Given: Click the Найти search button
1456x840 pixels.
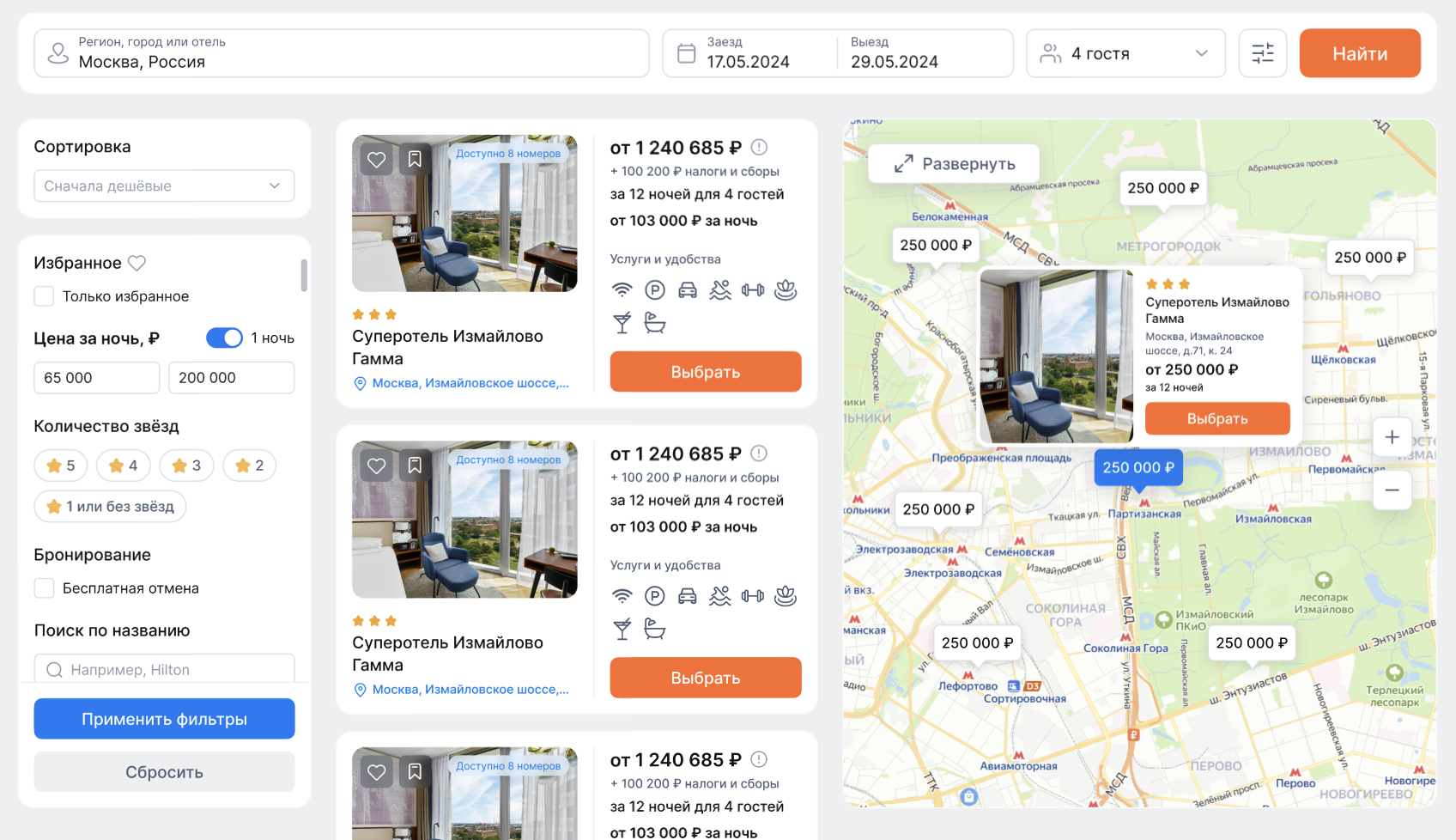Looking at the screenshot, I should coord(1360,53).
